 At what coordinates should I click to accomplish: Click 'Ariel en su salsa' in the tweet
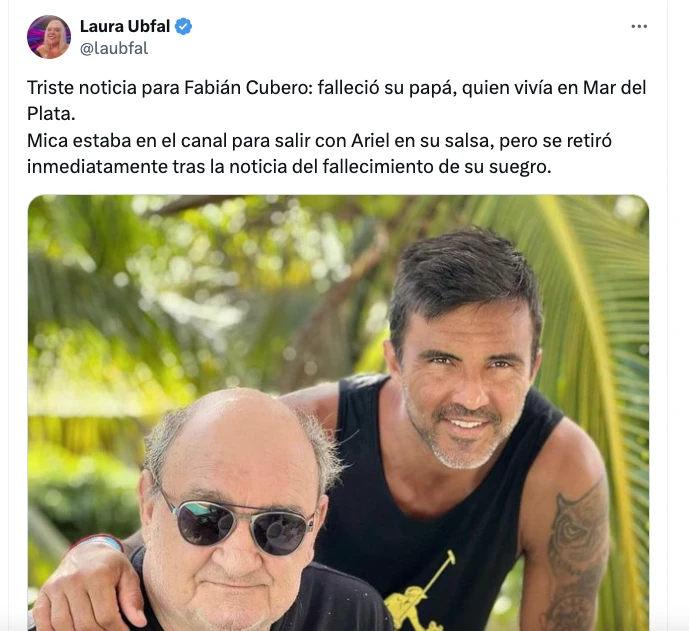(x=424, y=141)
